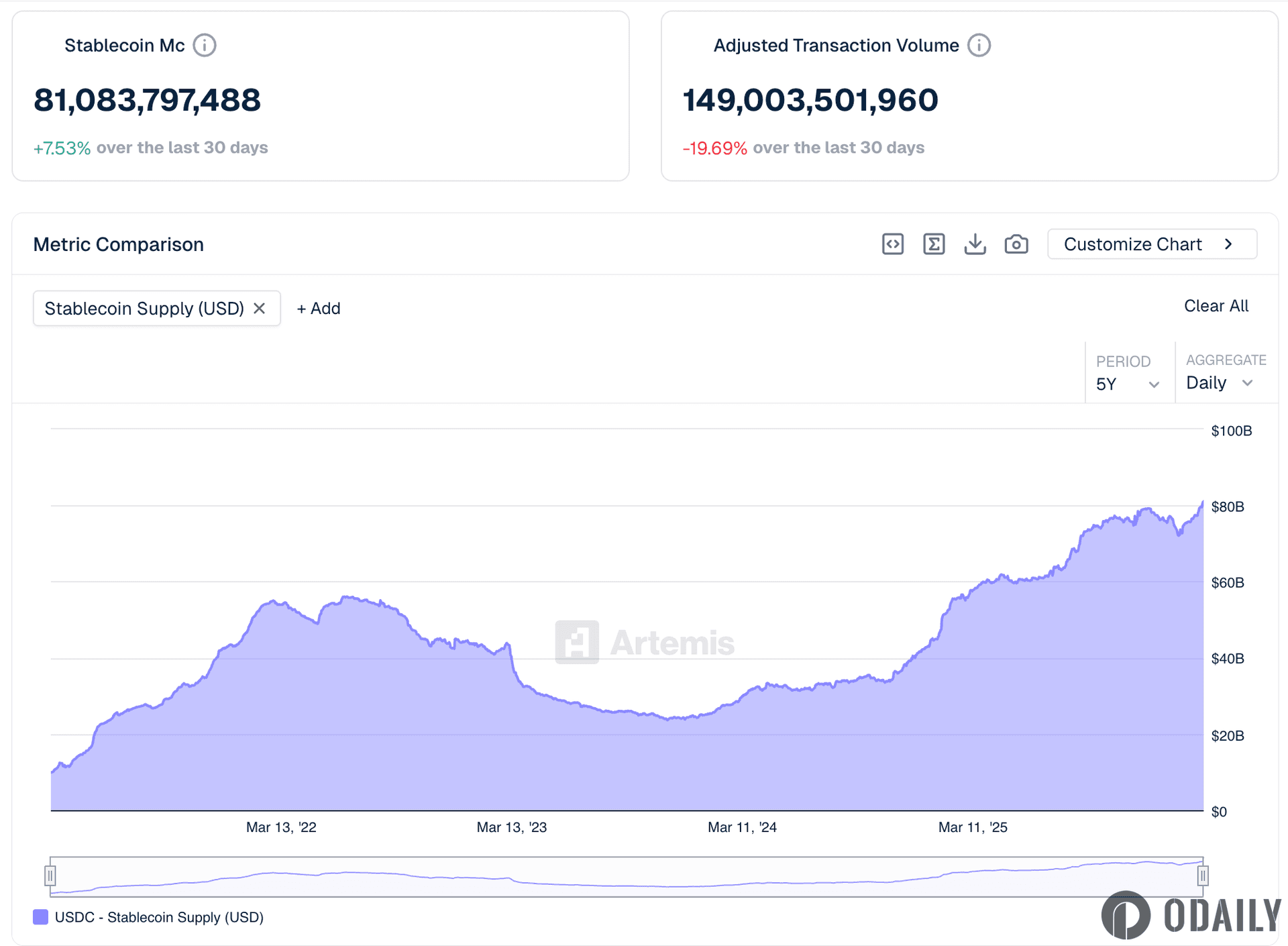Click the Mar 11, '25 axis label
1288x946 pixels.
point(973,827)
